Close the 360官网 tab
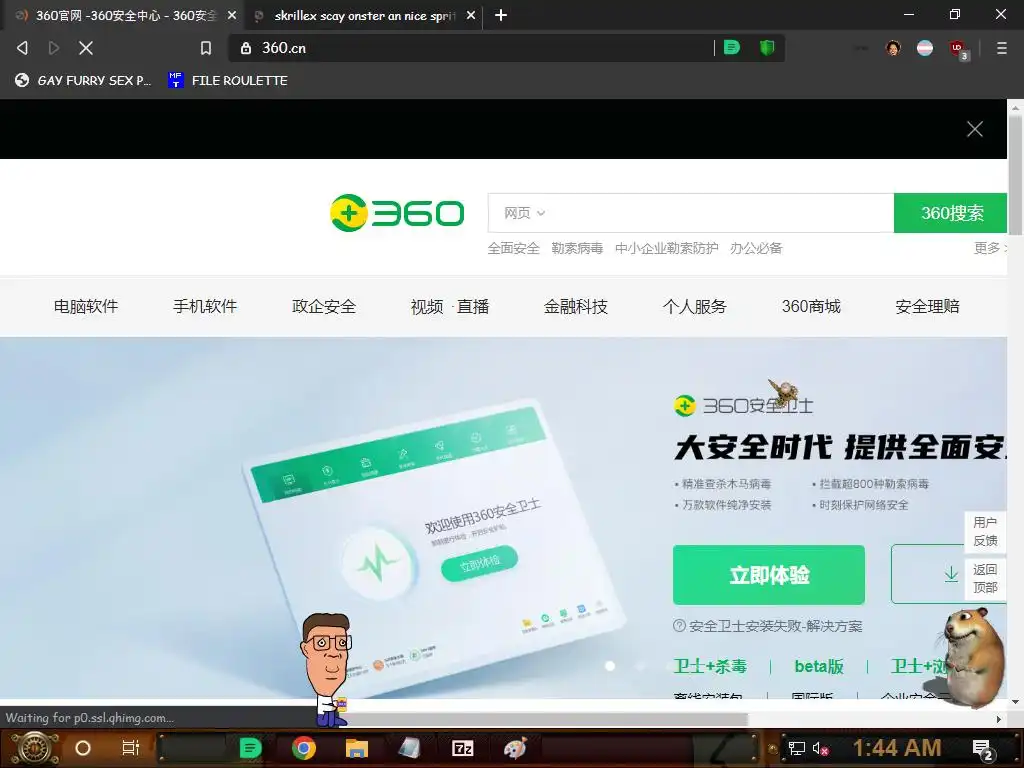 click(232, 15)
